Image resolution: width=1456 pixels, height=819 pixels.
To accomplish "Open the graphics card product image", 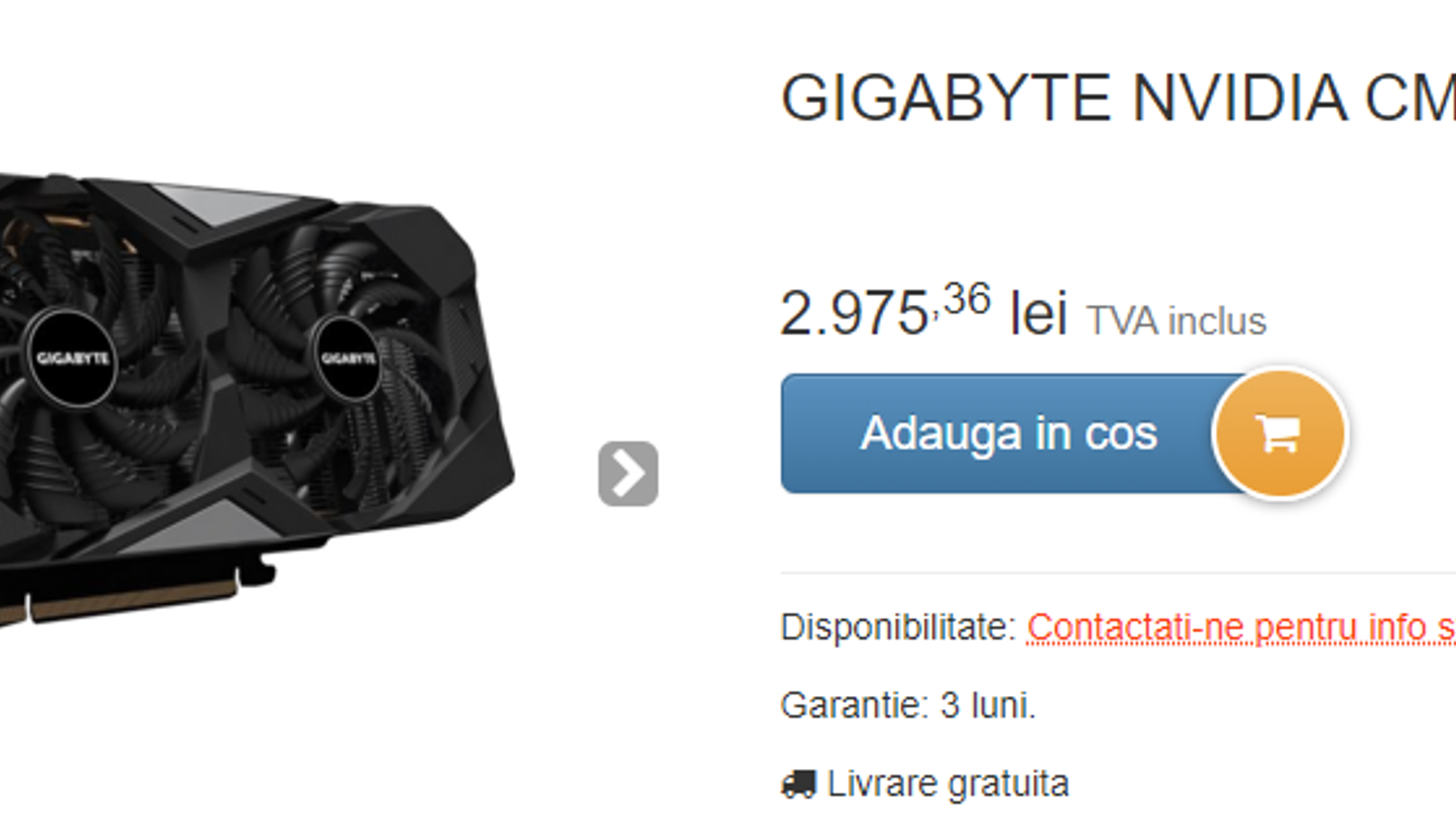I will [255, 400].
